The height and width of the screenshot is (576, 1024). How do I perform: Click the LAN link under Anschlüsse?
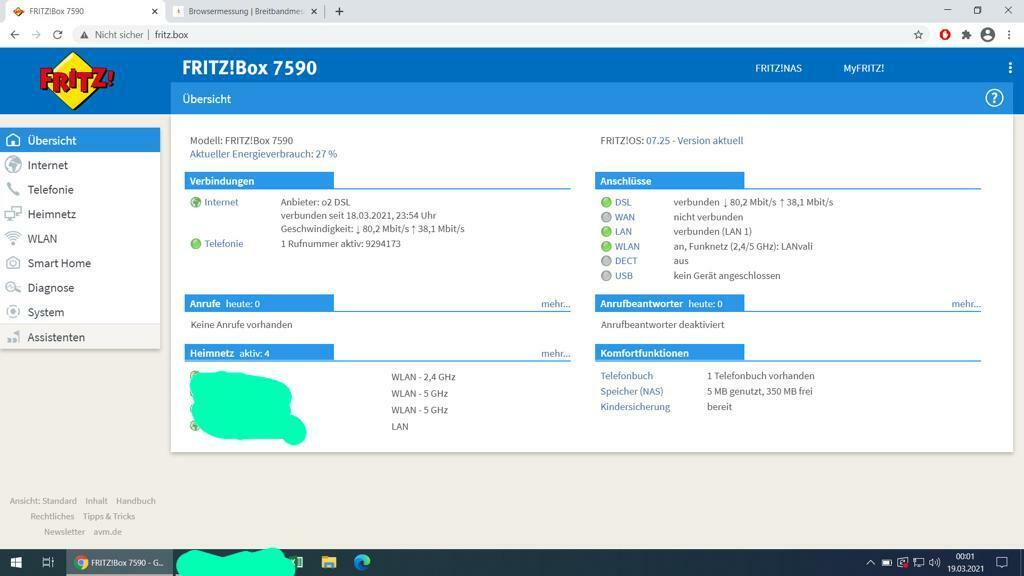(x=623, y=231)
